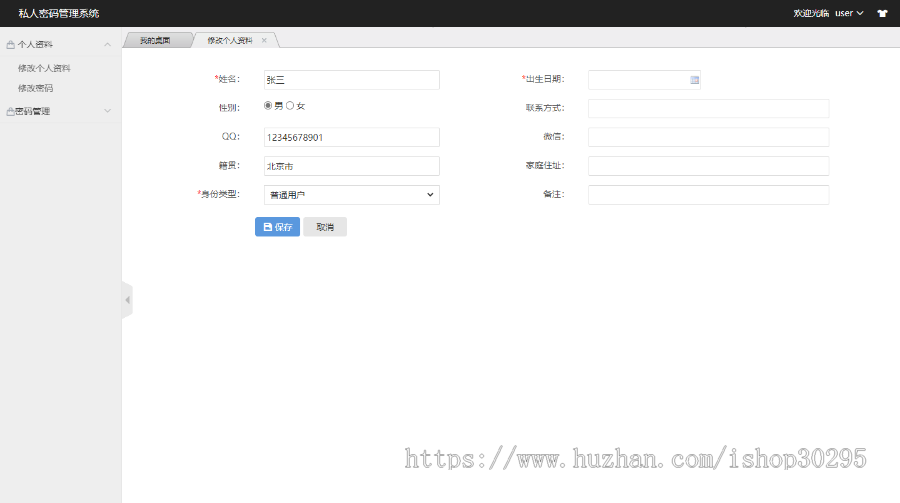Collapse 个人资料 sidebar section chevron
Screen dimensions: 900x503
pyautogui.click(x=107, y=44)
